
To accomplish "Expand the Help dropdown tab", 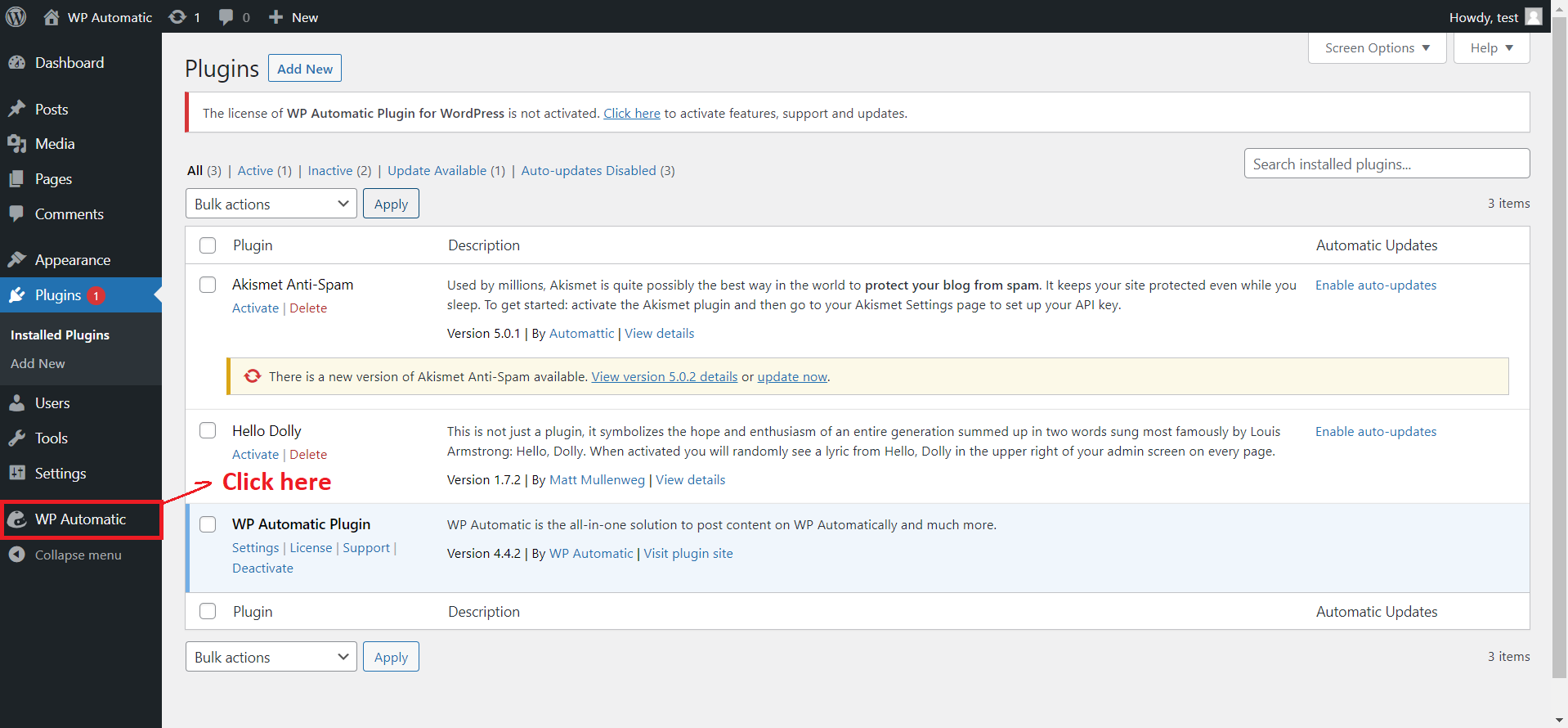I will 1491,48.
